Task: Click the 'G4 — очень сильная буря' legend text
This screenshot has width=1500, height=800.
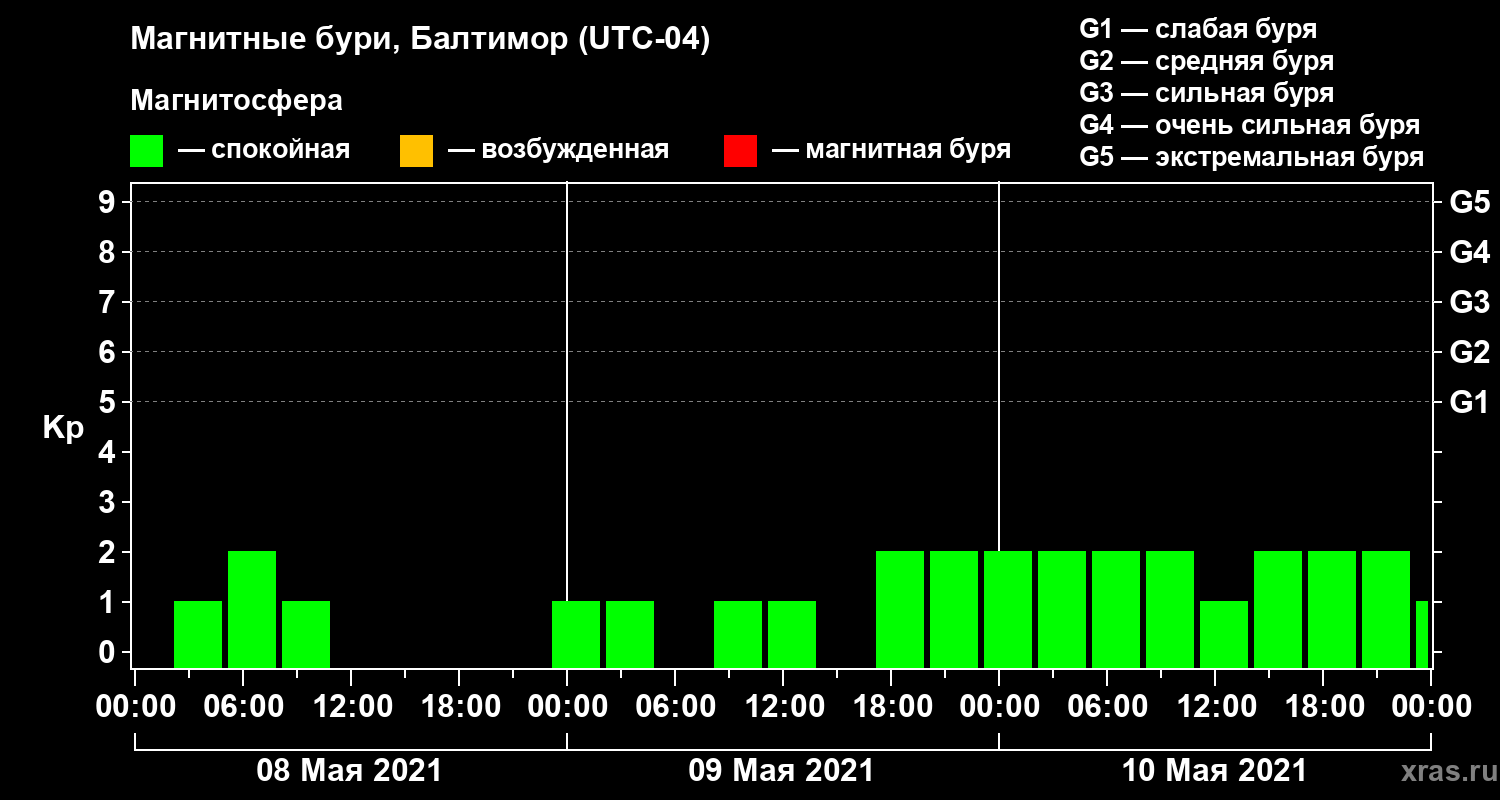Action: (x=1249, y=125)
